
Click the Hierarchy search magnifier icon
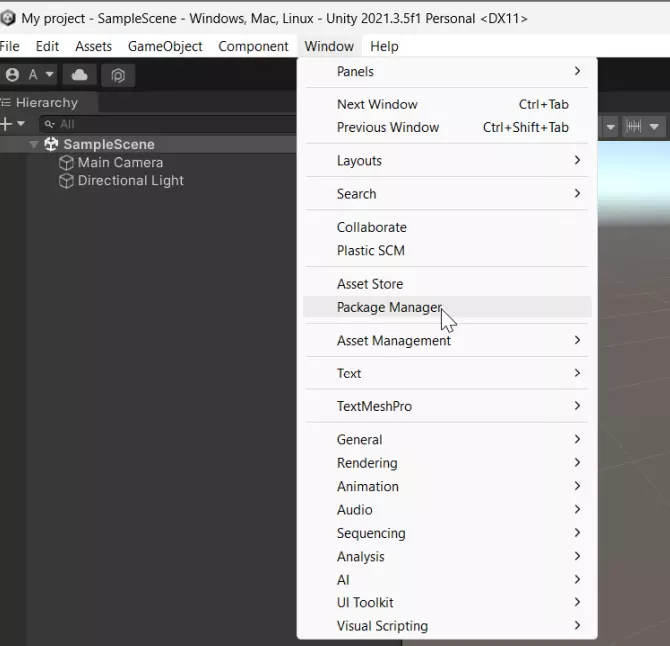50,124
